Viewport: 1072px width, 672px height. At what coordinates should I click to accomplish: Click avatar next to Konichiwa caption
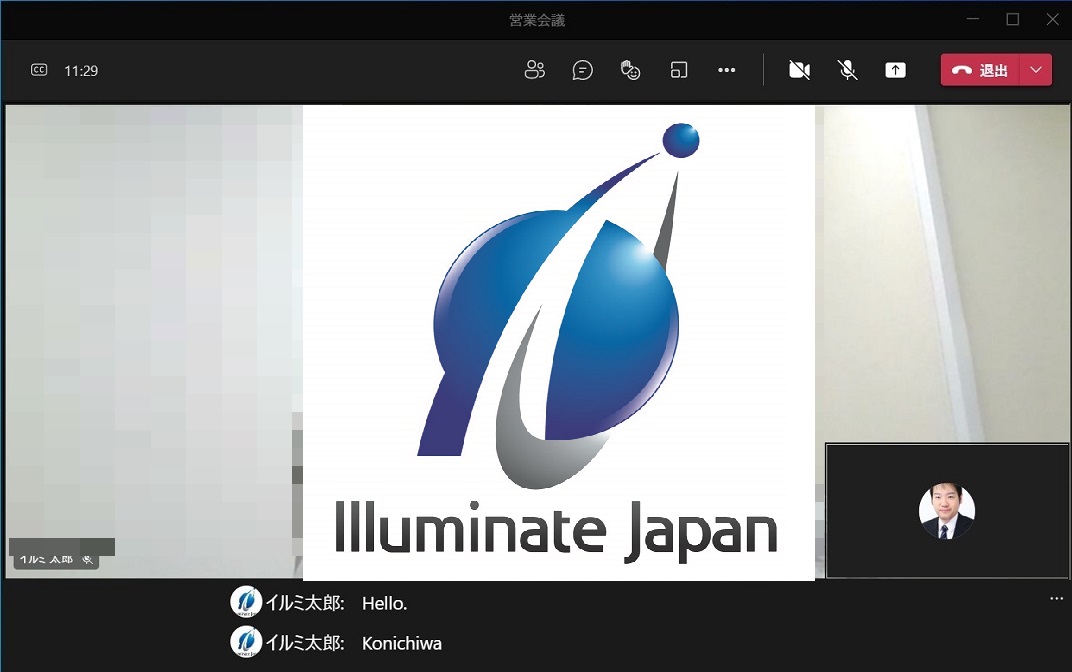(x=246, y=642)
